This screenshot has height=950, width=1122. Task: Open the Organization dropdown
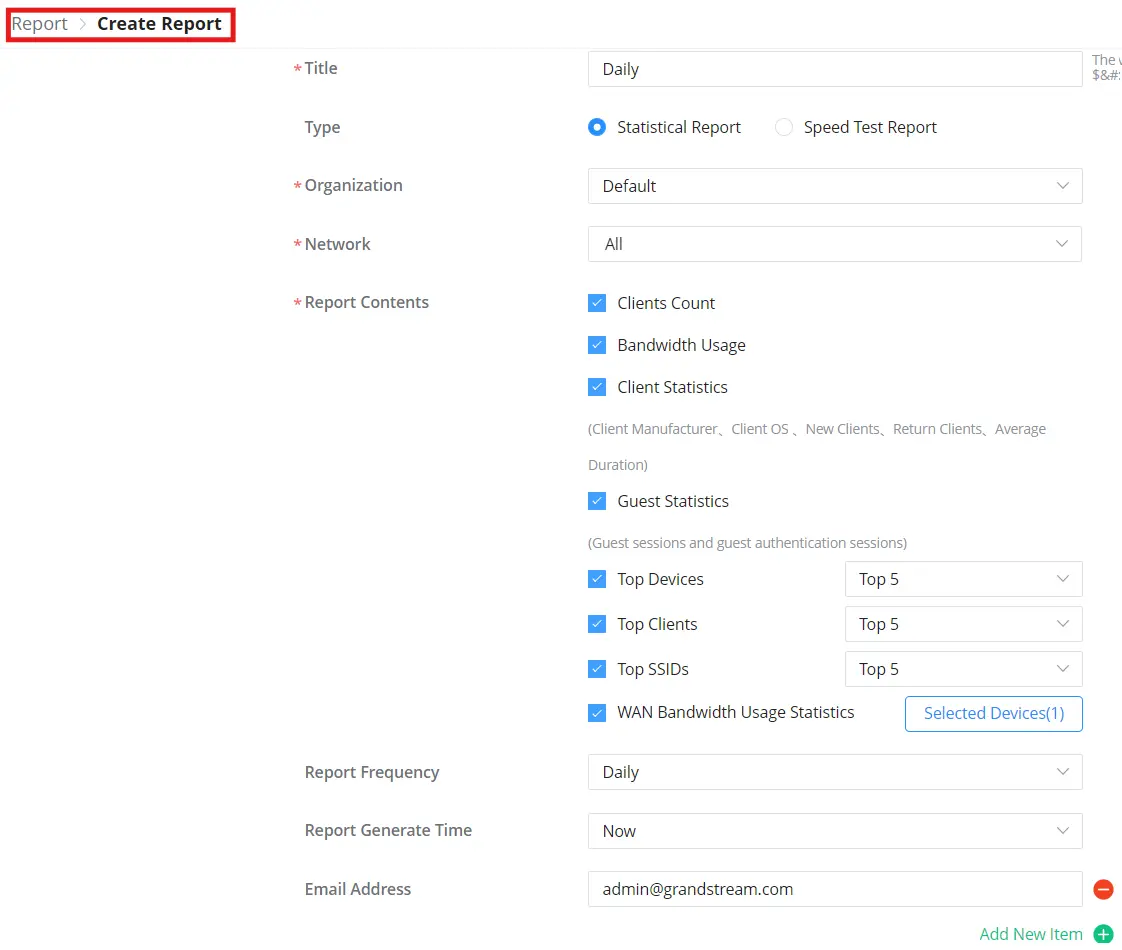coord(835,186)
